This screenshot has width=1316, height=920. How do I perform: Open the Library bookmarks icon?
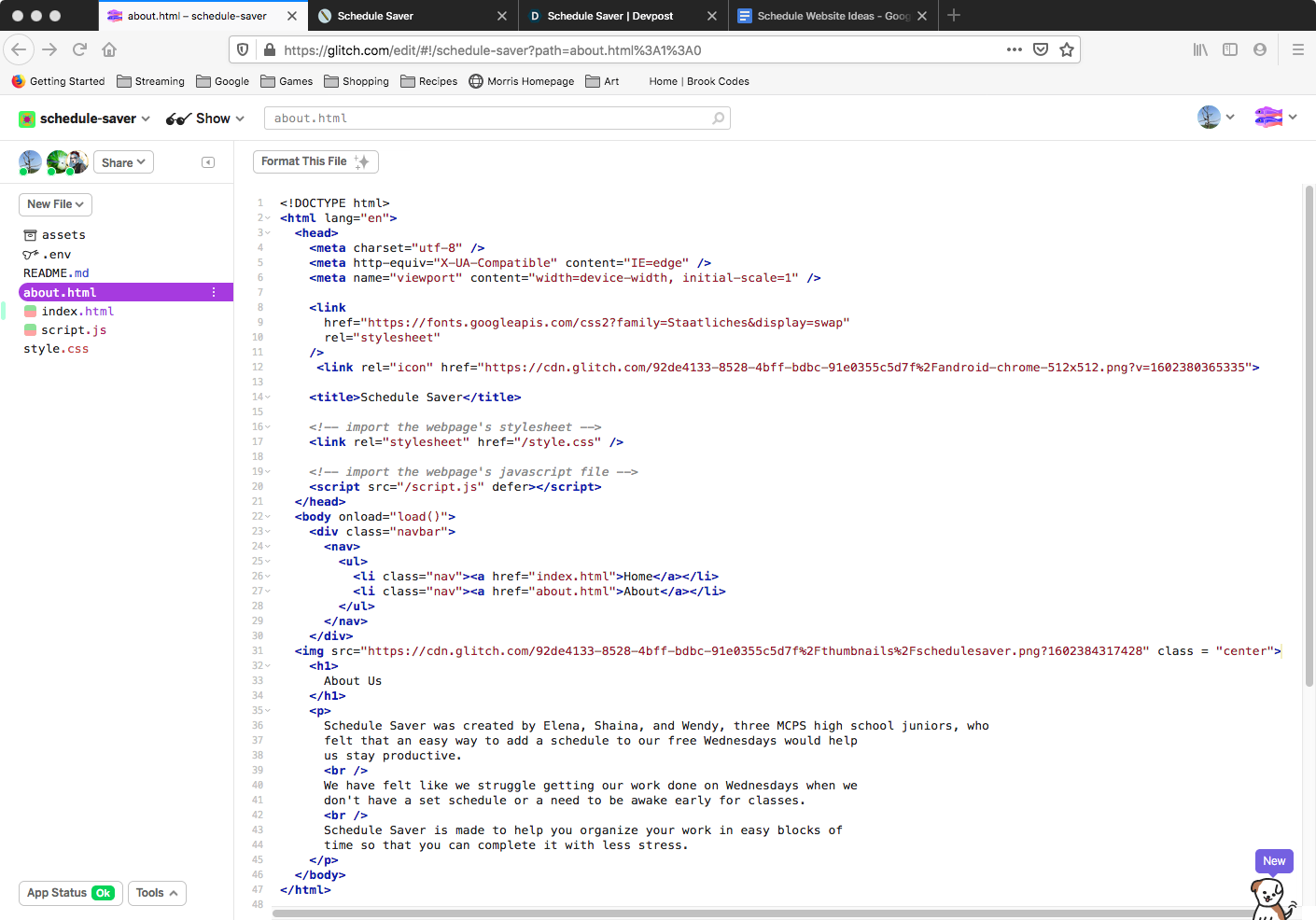coord(1200,49)
